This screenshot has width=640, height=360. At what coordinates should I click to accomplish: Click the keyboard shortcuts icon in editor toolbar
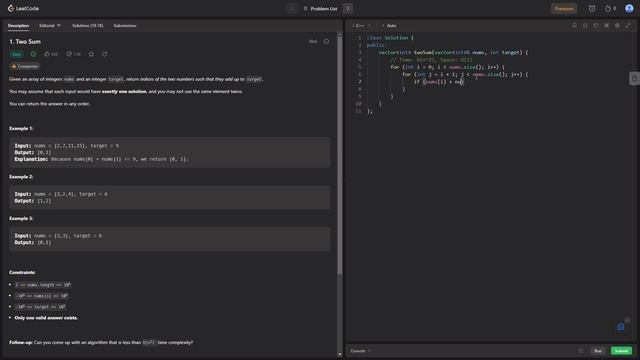pos(607,25)
